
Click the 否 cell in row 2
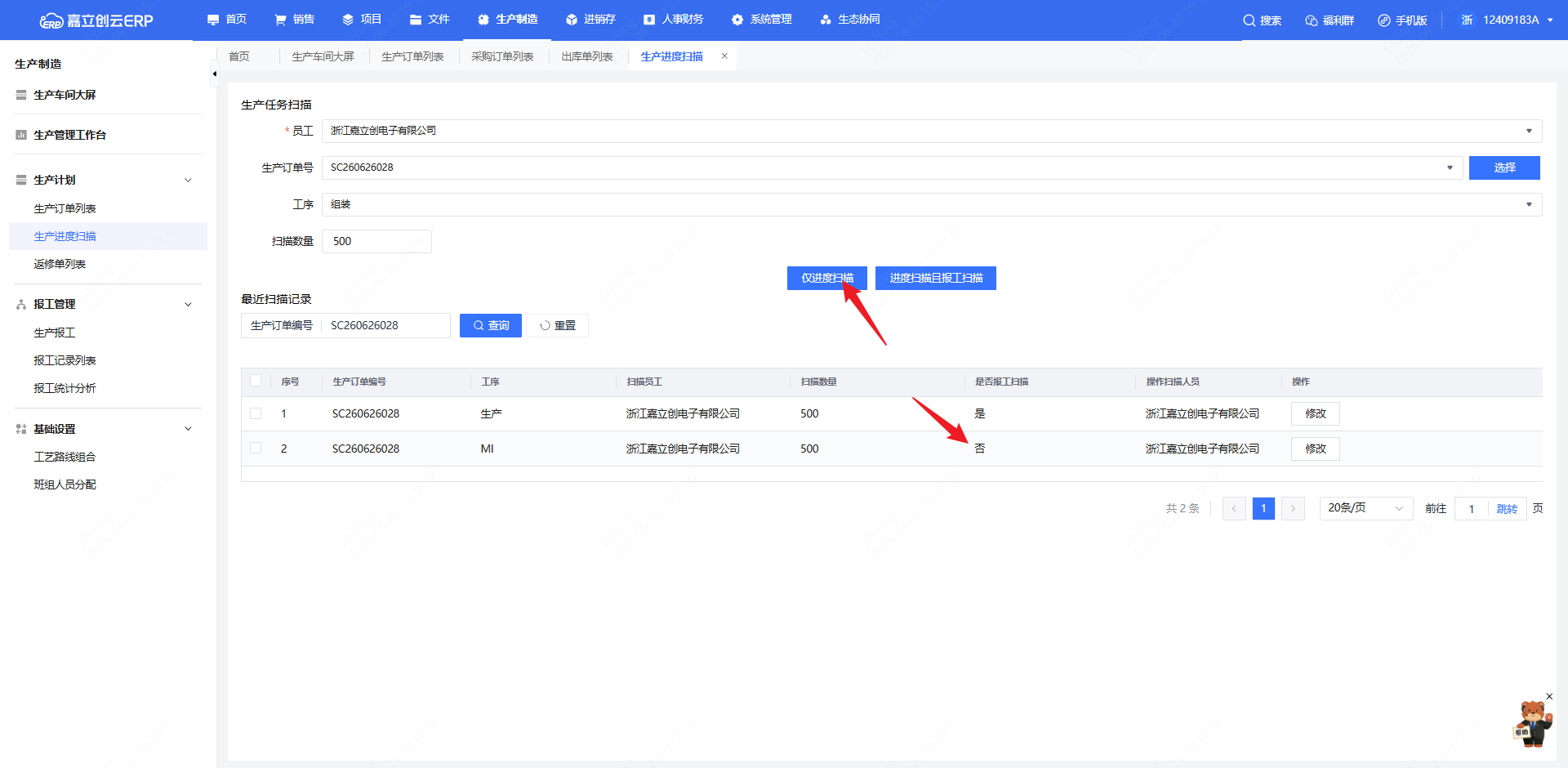click(x=980, y=449)
